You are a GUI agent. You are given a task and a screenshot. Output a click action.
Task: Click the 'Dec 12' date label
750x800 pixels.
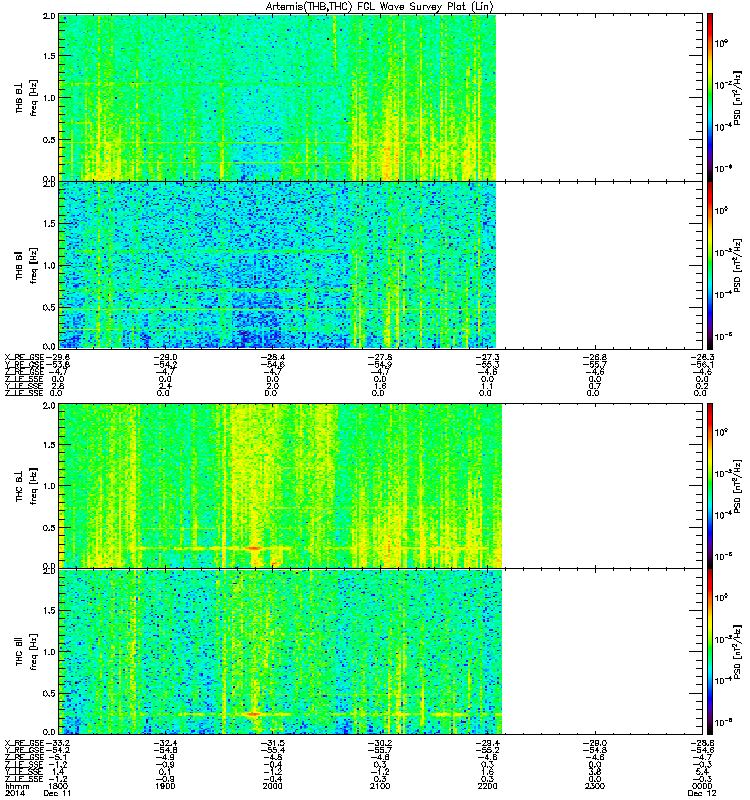(x=702, y=793)
